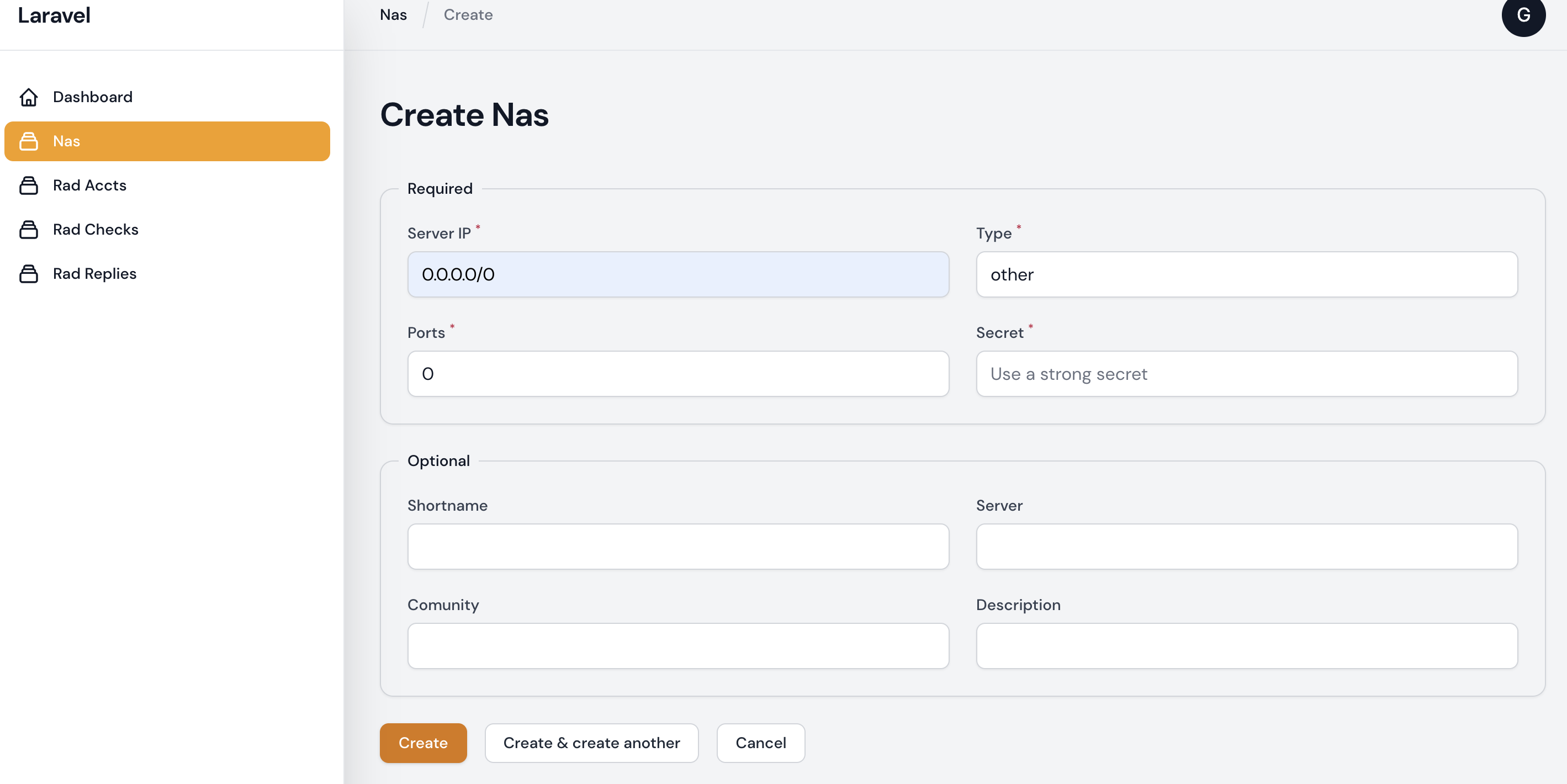
Task: Focus the Server IP input field
Action: [677, 274]
